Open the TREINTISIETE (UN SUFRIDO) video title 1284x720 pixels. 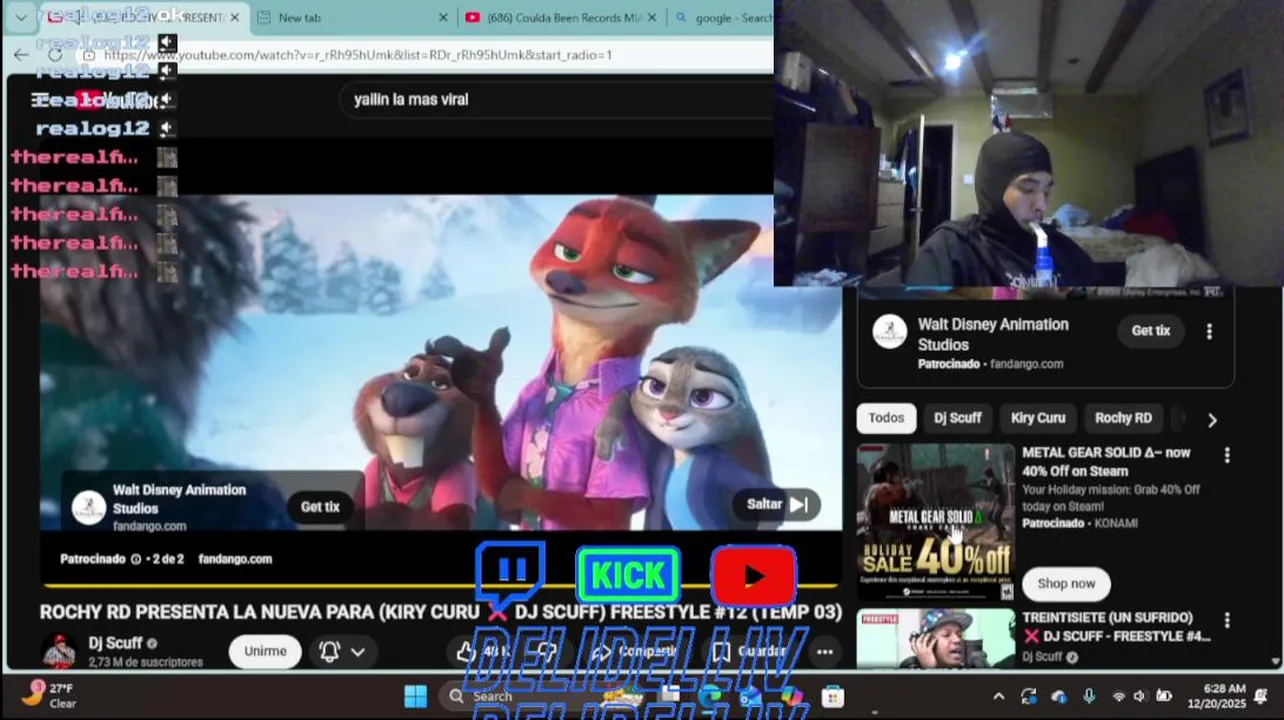1117,627
